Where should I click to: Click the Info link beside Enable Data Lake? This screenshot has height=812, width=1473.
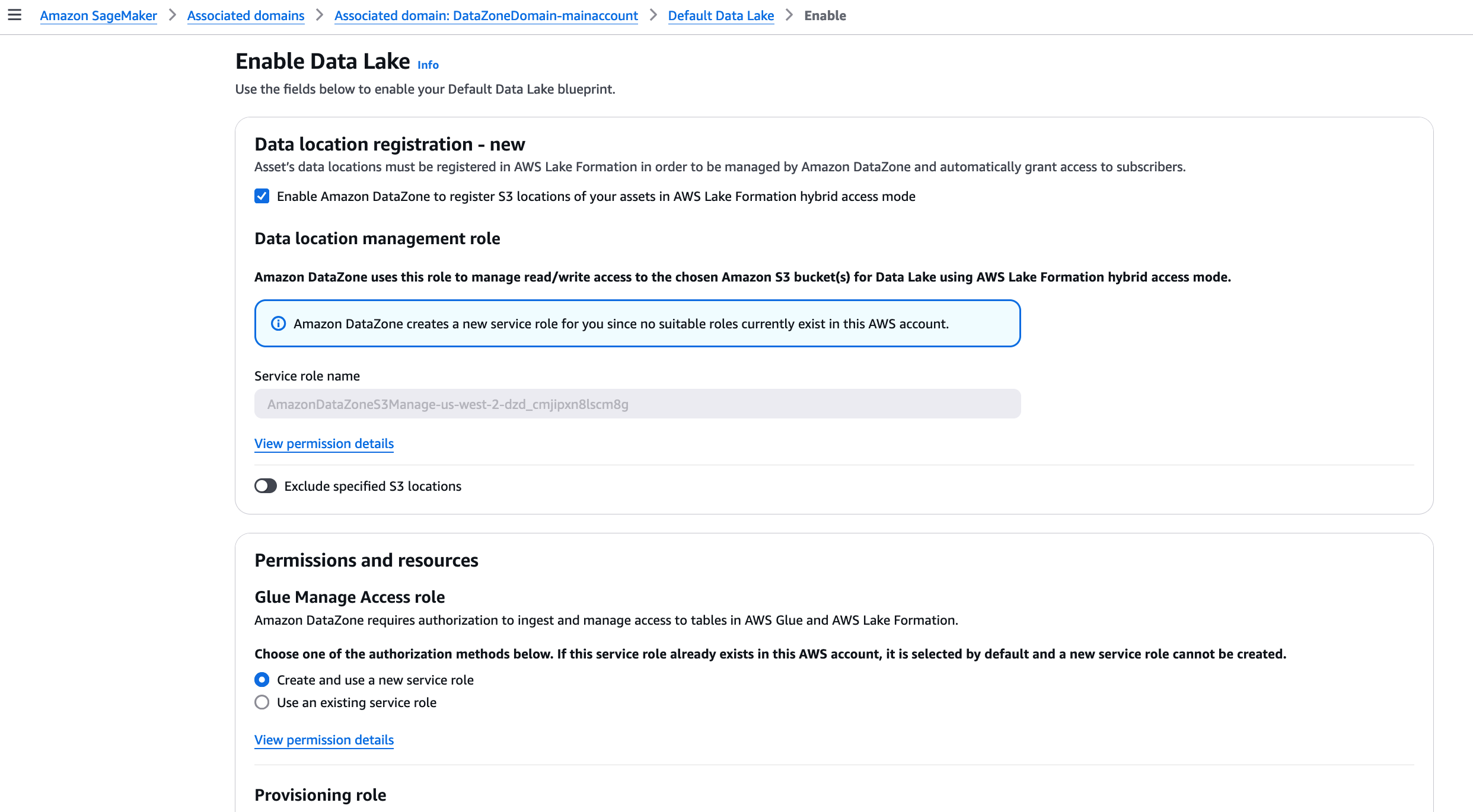[x=428, y=65]
